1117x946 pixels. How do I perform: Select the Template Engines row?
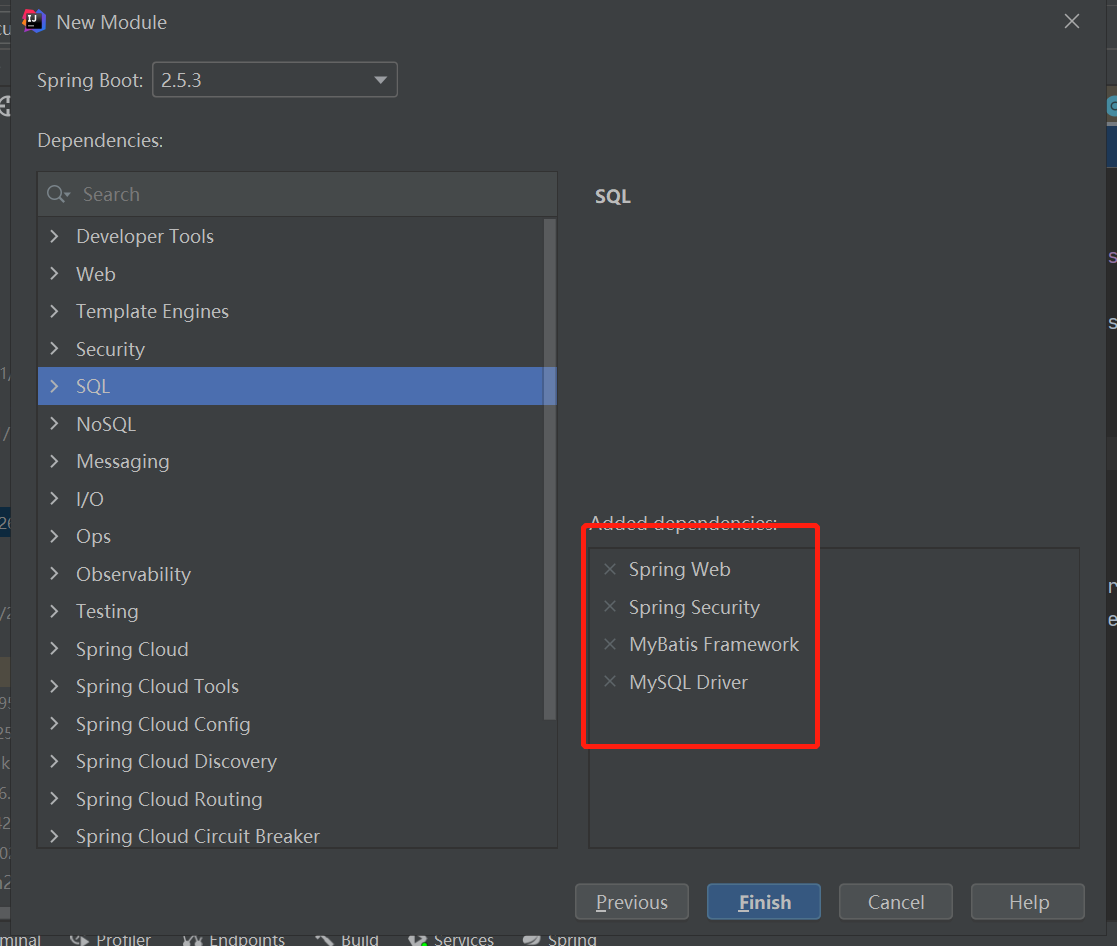click(291, 311)
